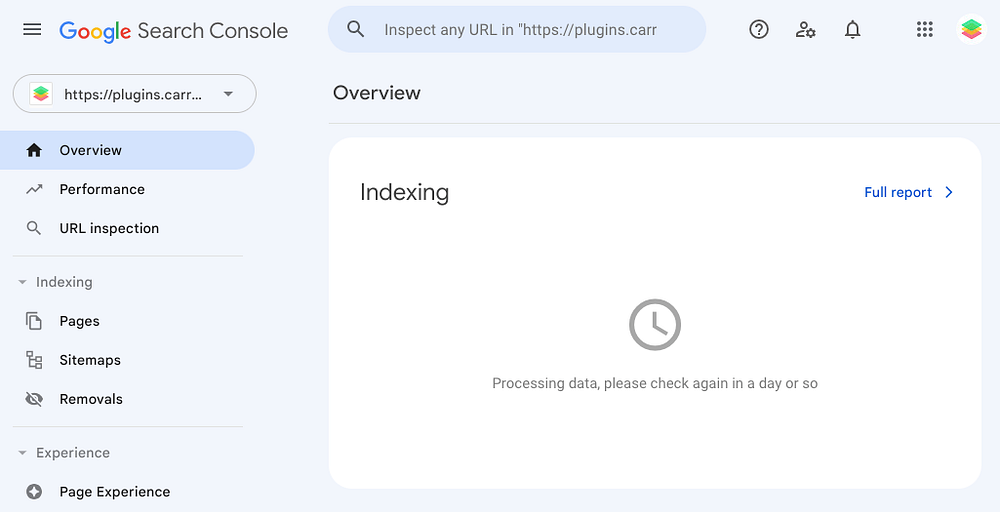Collapse the Experience sidebar section
Image resolution: width=1000 pixels, height=512 pixels.
[22, 453]
